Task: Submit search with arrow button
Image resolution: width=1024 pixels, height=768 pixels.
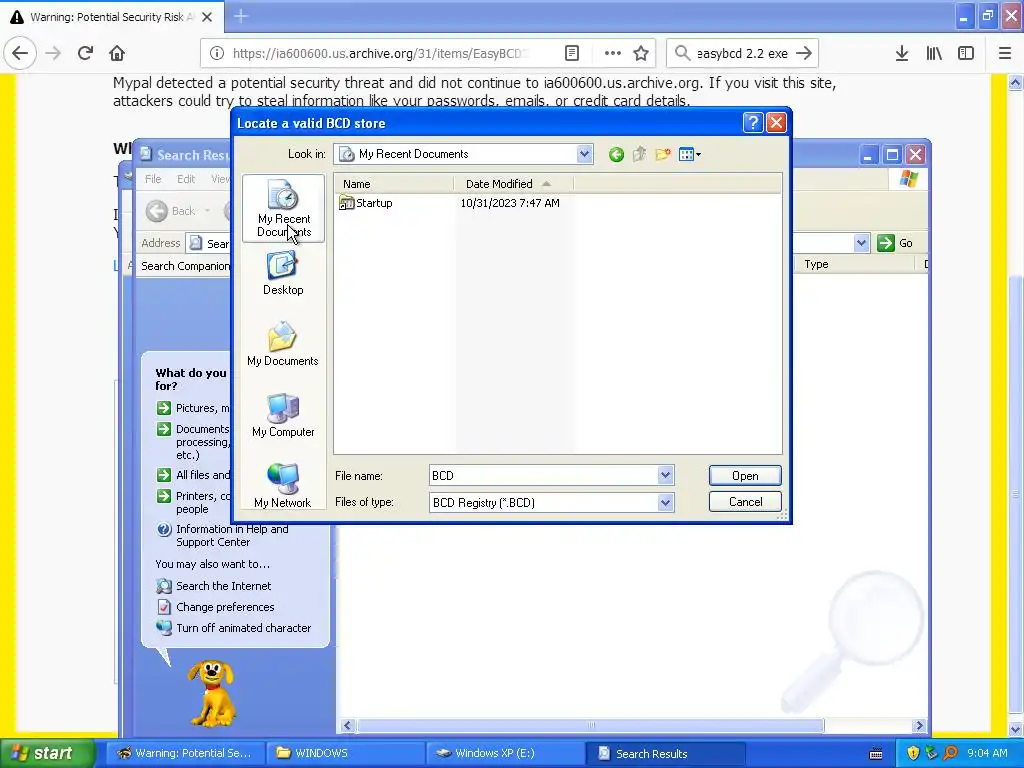Action: click(x=805, y=54)
